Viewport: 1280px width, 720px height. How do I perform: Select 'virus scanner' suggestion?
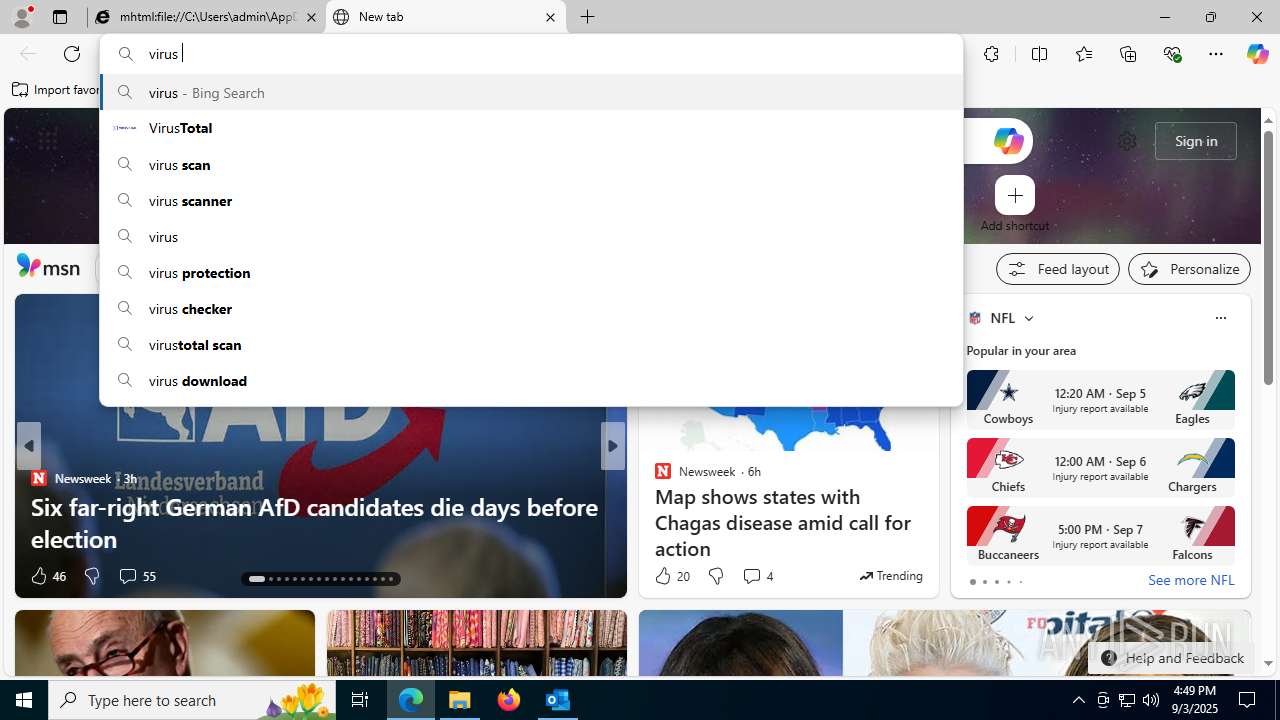[x=531, y=200]
